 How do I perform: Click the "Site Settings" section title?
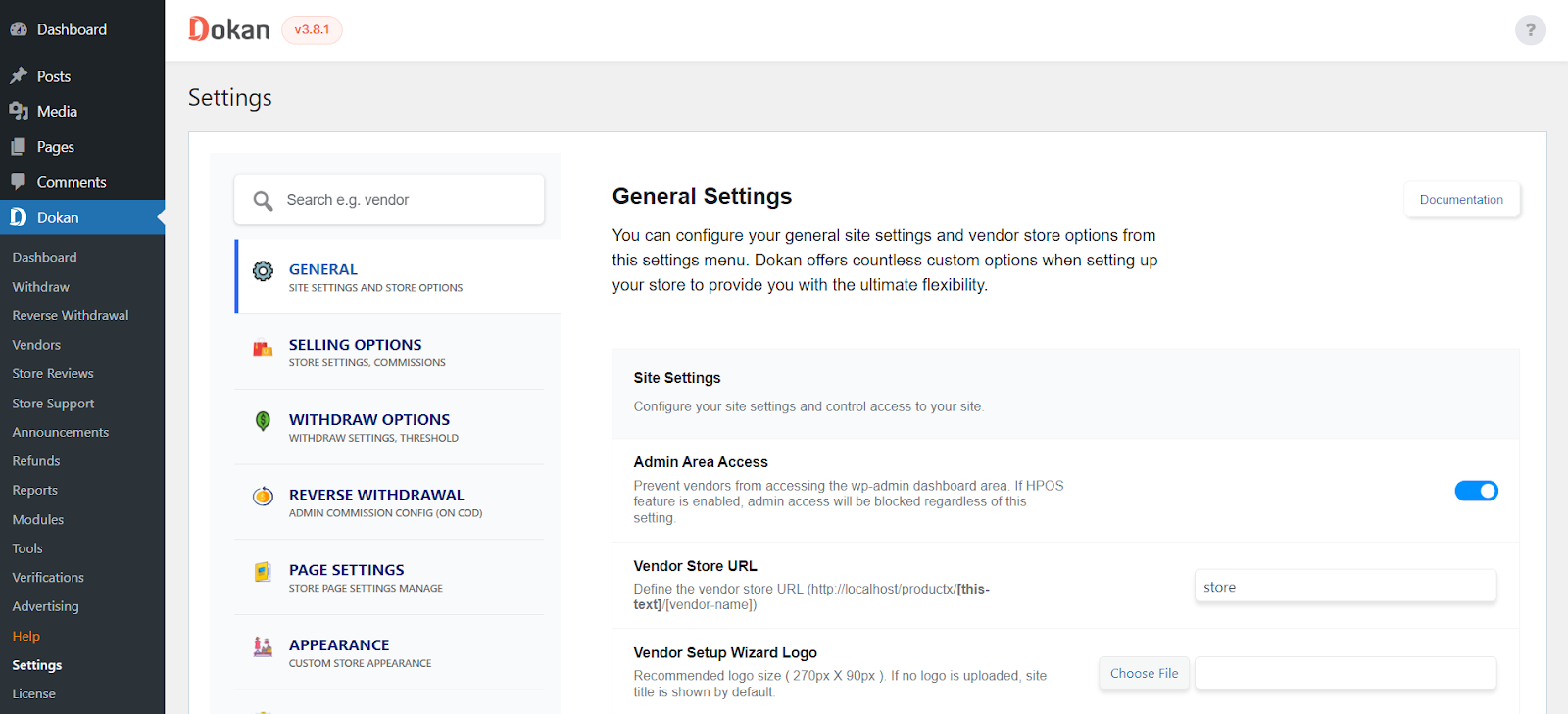677,378
